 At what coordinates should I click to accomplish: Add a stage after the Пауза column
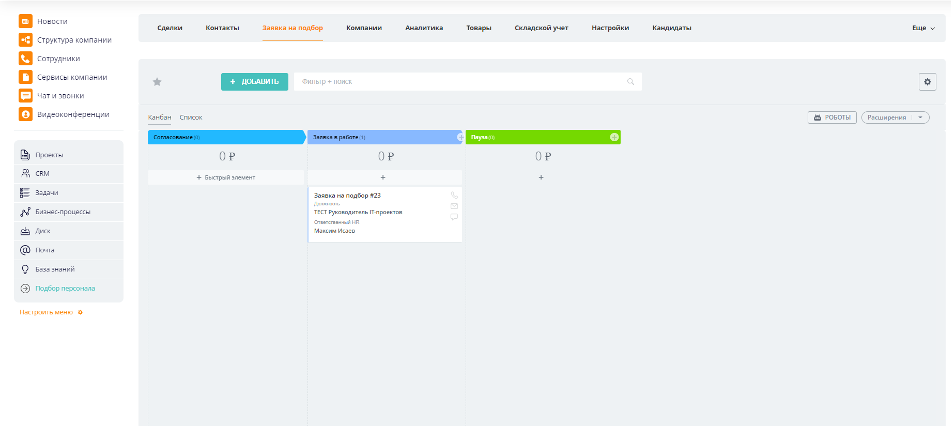click(614, 137)
